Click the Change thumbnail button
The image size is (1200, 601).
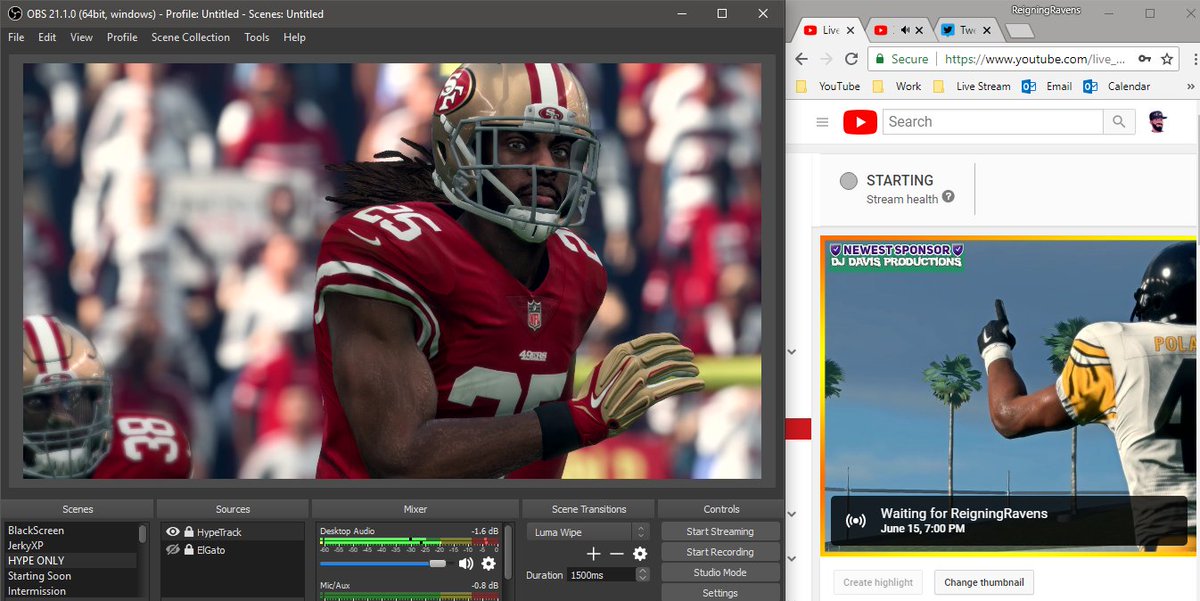click(984, 582)
